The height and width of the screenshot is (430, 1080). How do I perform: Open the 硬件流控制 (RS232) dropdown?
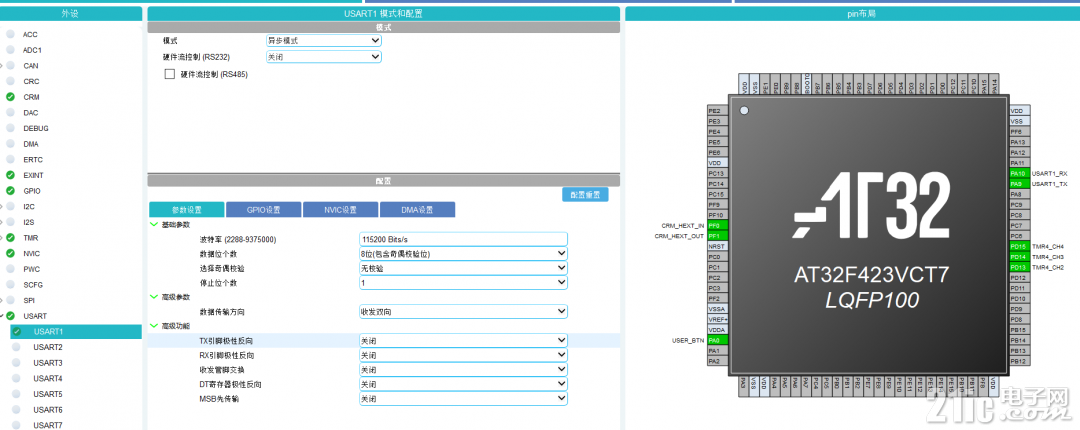[x=324, y=57]
